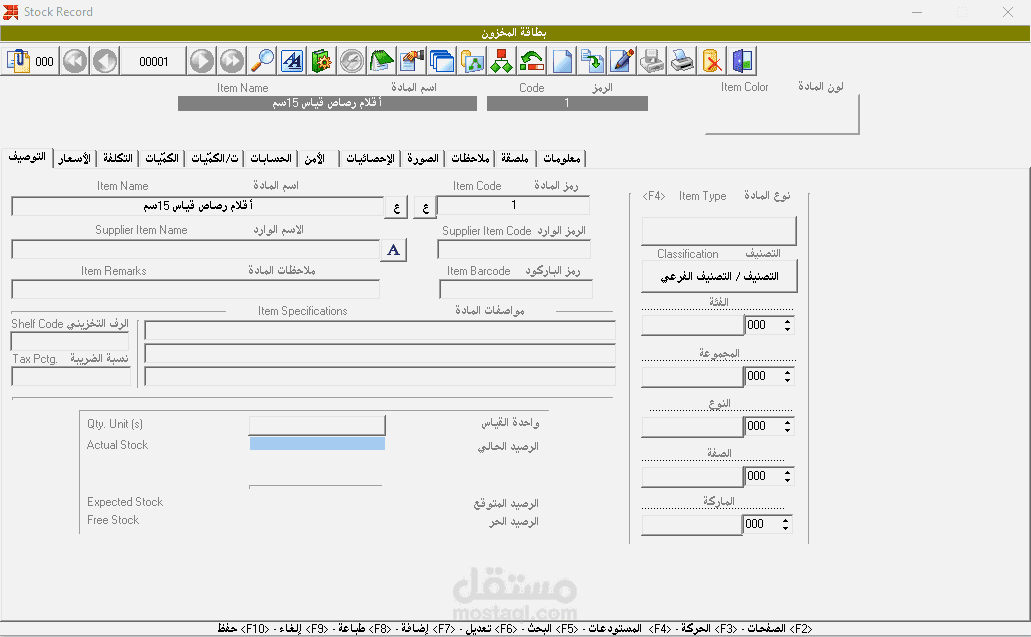Click the gray fax printer icon
This screenshot has width=1031, height=637.
[x=652, y=61]
